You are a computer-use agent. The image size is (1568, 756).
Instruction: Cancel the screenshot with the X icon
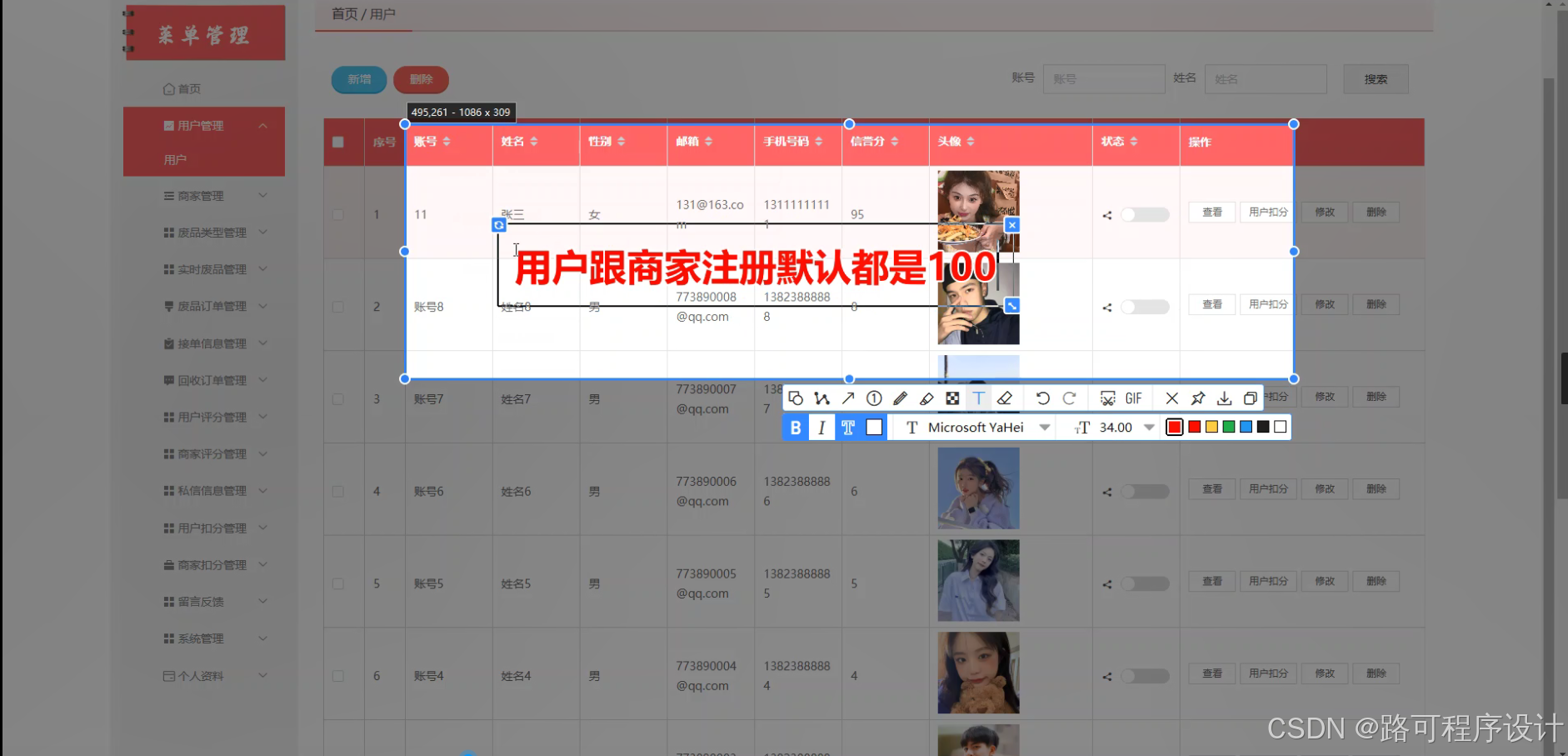[1171, 398]
